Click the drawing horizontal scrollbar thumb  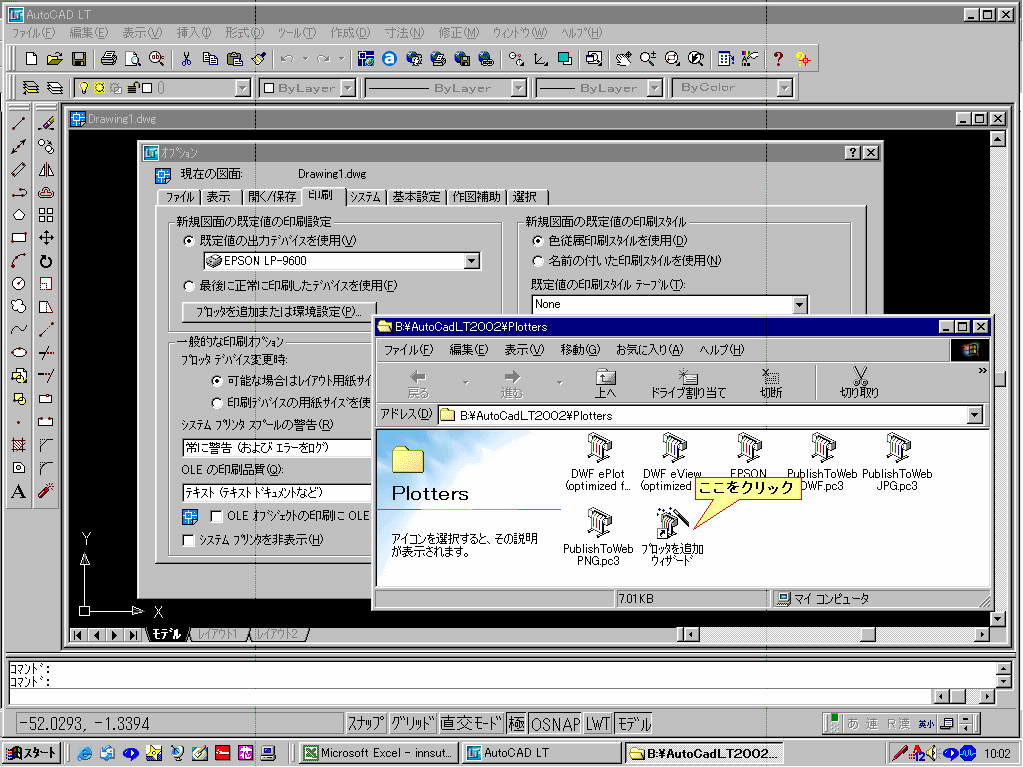pos(868,634)
